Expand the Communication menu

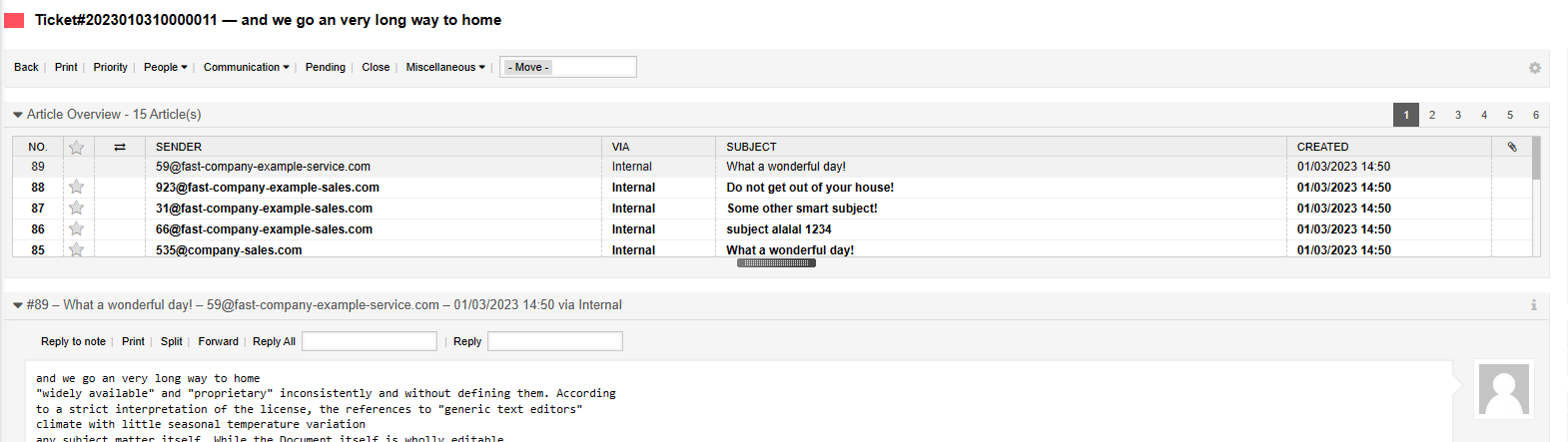click(x=246, y=68)
